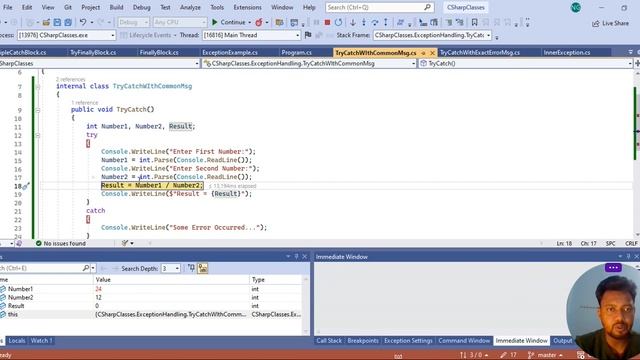This screenshot has height=360, width=640.
Task: Click the green Continue debugging button
Action: (x=229, y=22)
